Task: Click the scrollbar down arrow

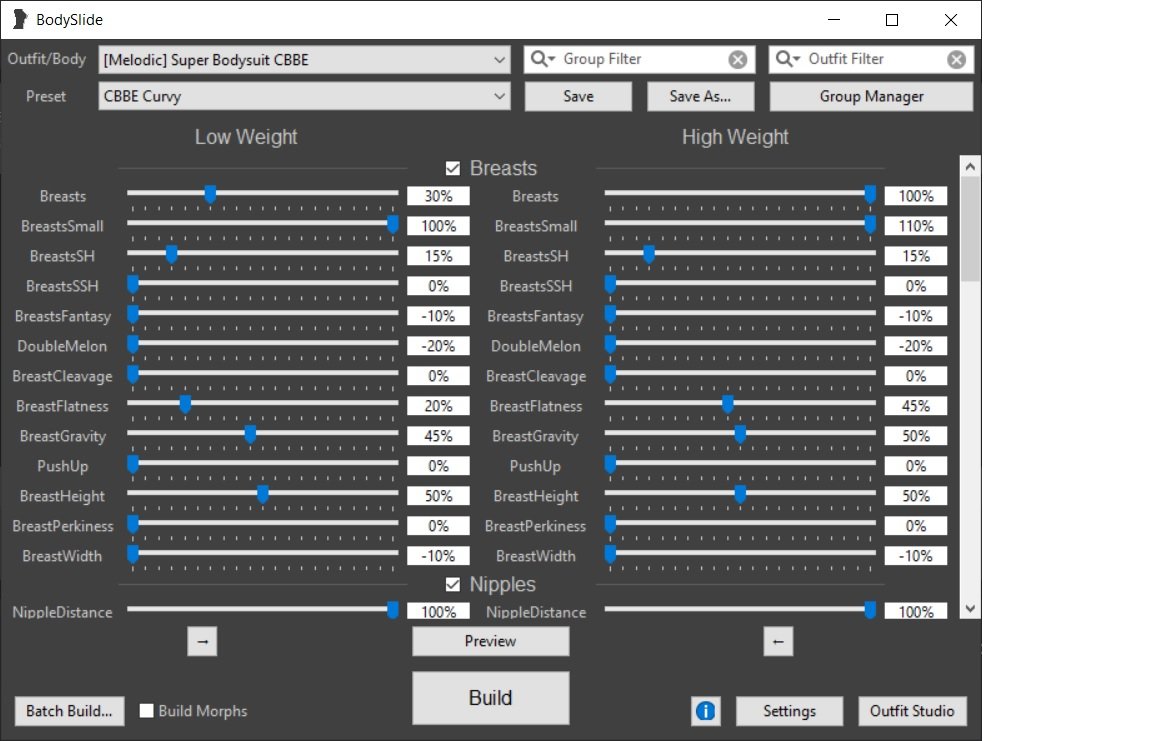Action: click(969, 608)
